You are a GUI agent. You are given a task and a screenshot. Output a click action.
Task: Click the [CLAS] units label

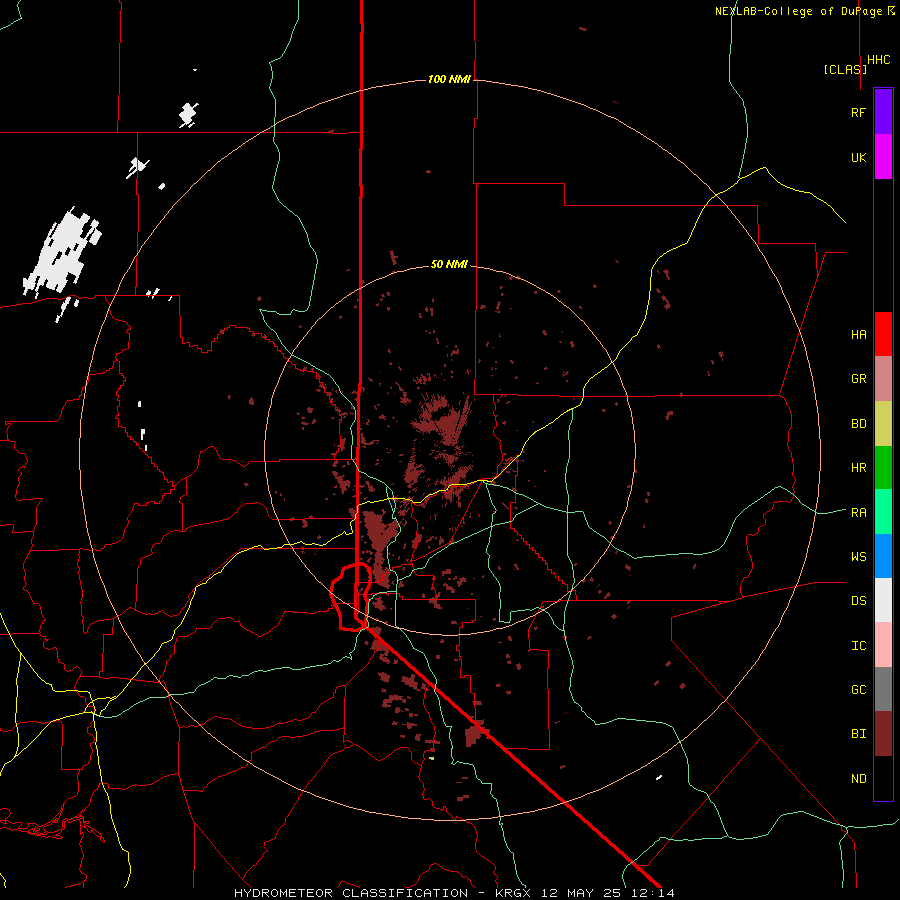(845, 69)
